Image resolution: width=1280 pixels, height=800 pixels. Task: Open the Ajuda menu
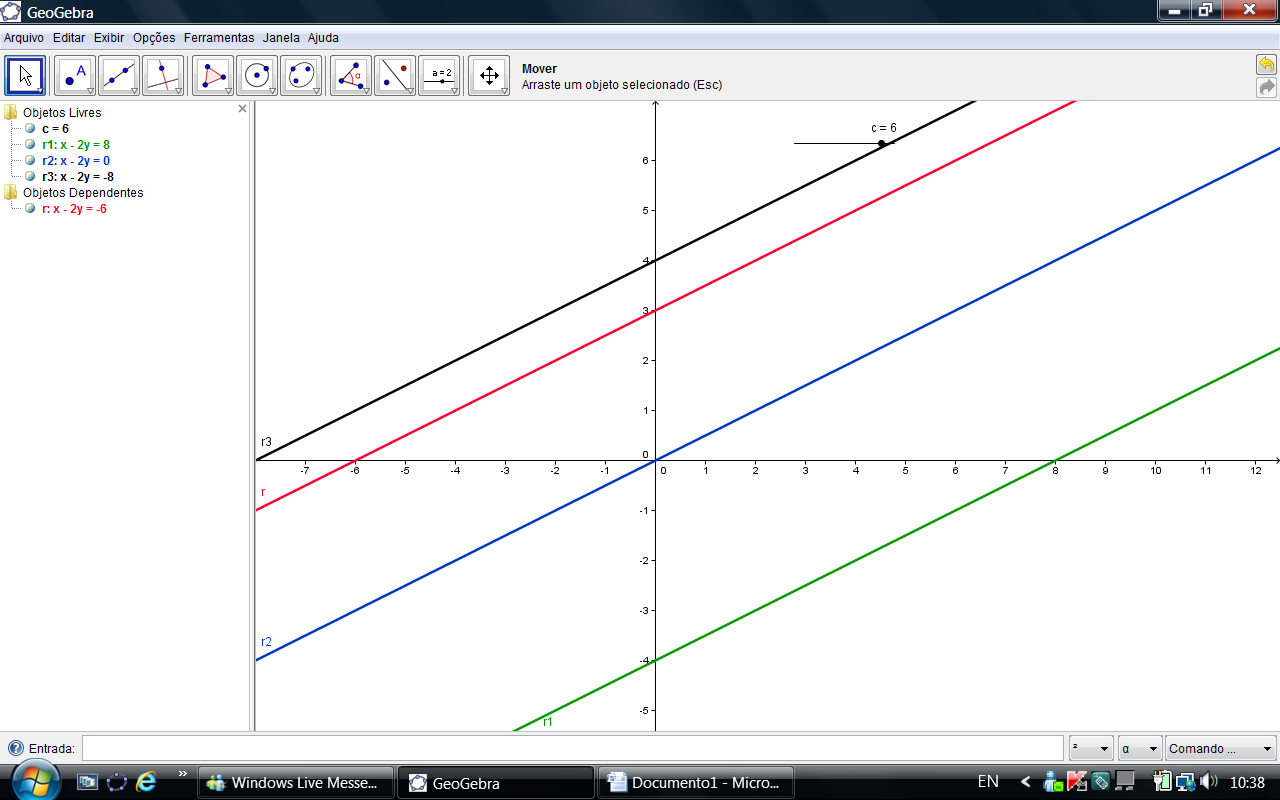click(323, 38)
